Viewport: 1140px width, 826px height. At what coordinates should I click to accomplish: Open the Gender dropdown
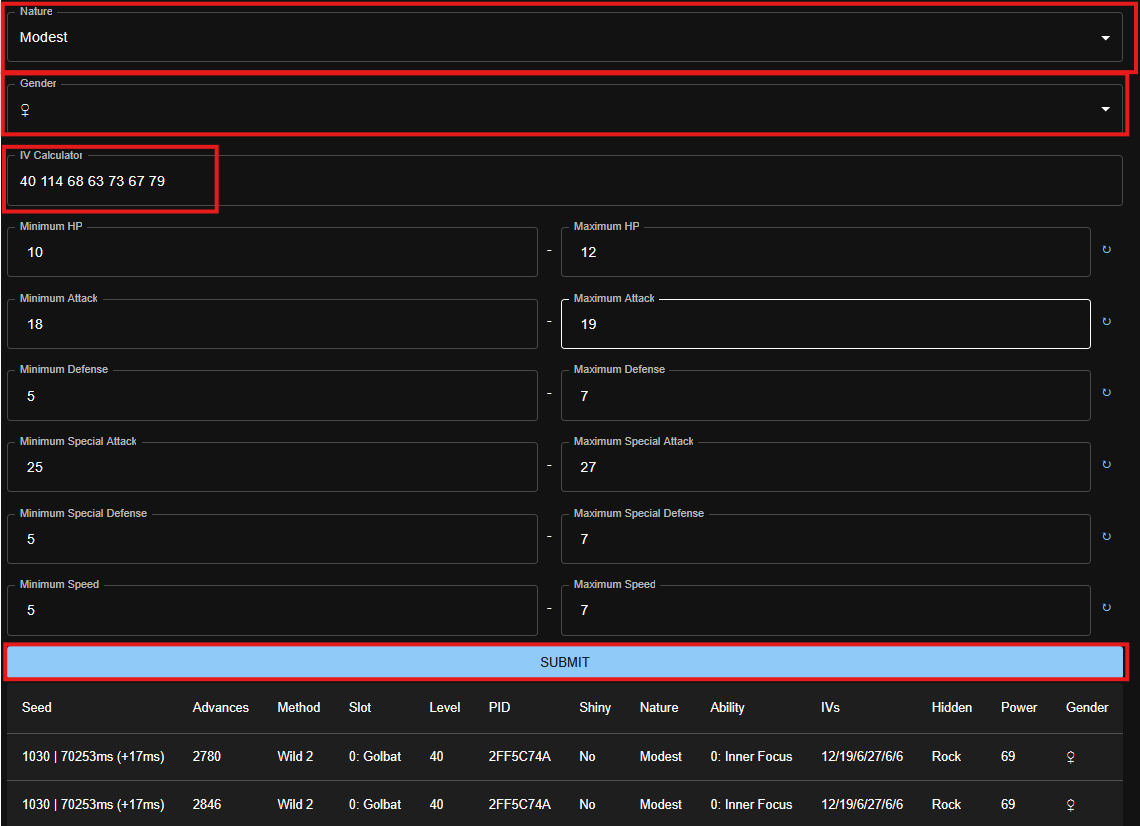564,109
